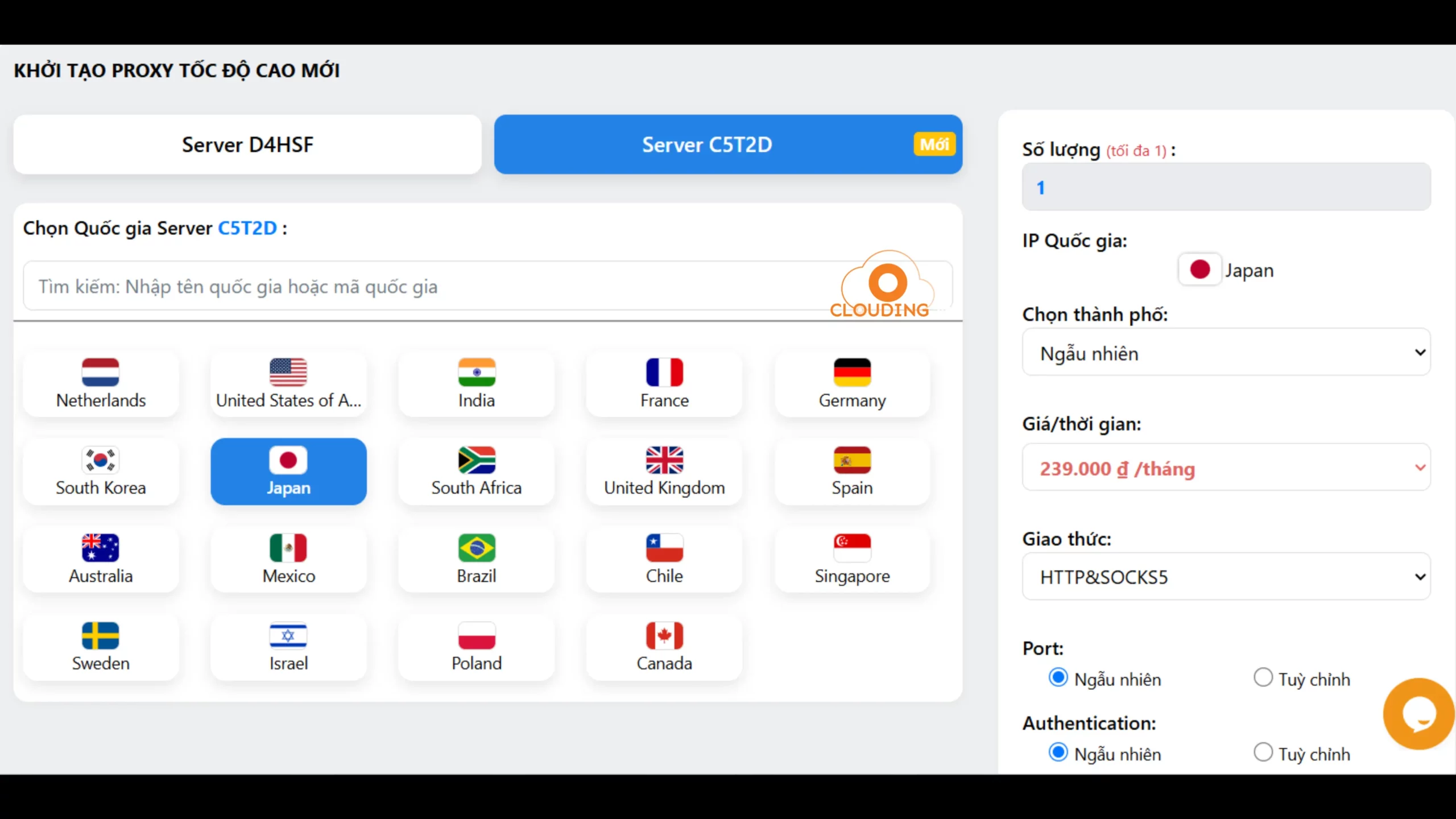Click the Số lượng quantity field
This screenshot has height=819, width=1456.
(1226, 187)
